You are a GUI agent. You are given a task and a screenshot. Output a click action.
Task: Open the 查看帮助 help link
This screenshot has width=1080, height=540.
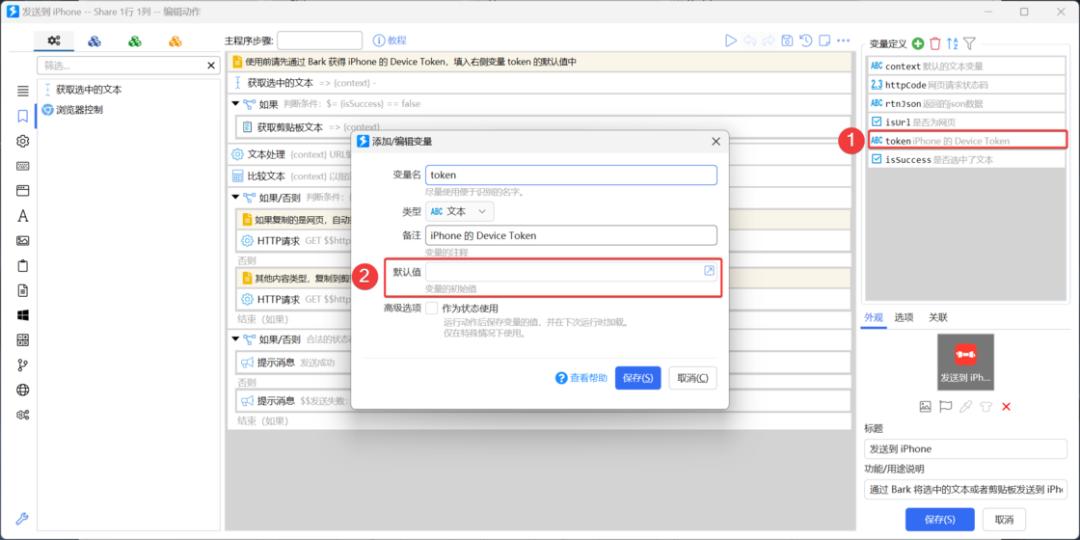(x=581, y=378)
